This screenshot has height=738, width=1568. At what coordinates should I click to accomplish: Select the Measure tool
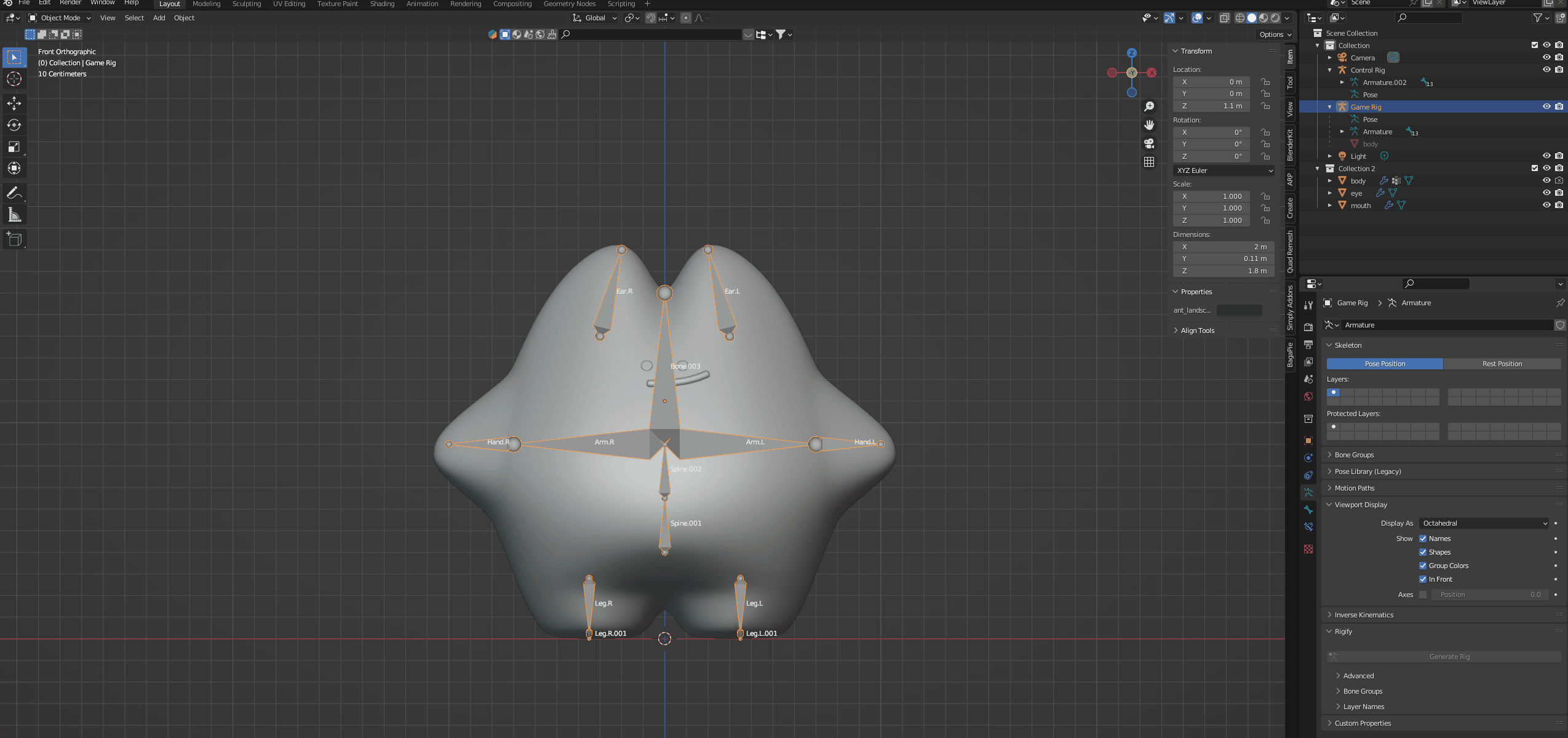pos(14,215)
